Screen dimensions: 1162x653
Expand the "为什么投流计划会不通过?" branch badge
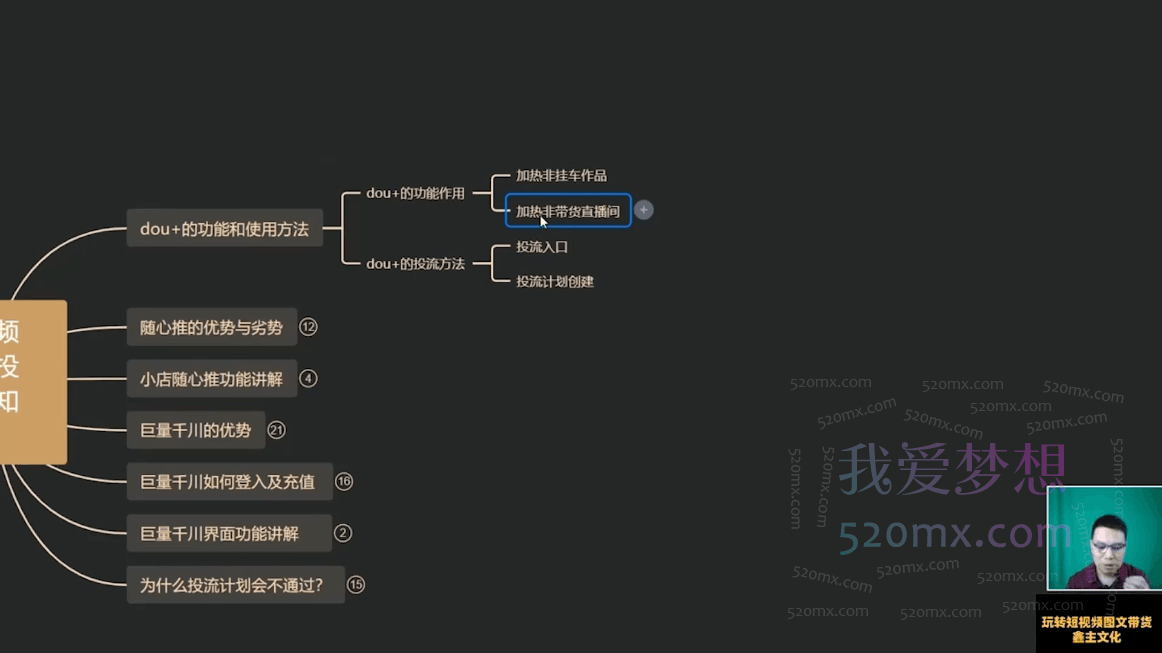(356, 585)
